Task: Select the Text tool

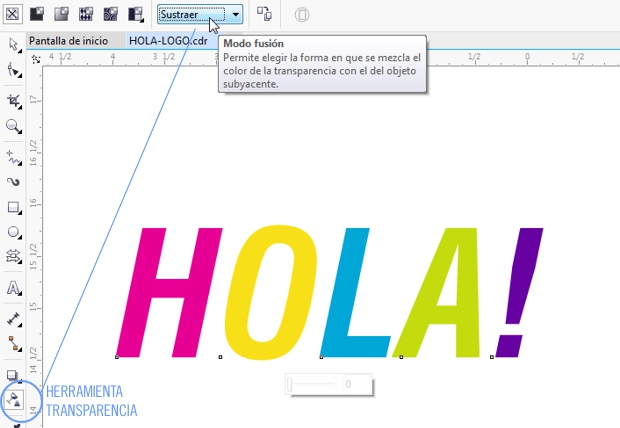Action: 14,288
